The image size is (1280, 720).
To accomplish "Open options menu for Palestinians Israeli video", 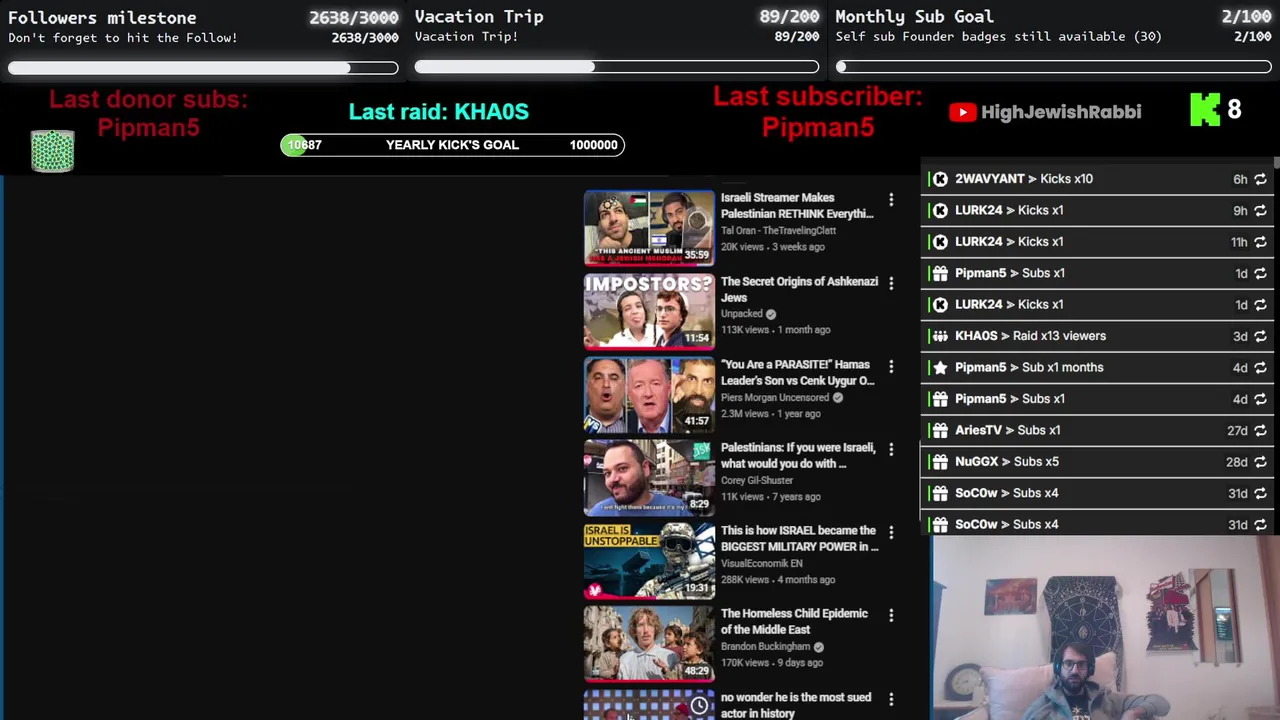I will pos(891,450).
